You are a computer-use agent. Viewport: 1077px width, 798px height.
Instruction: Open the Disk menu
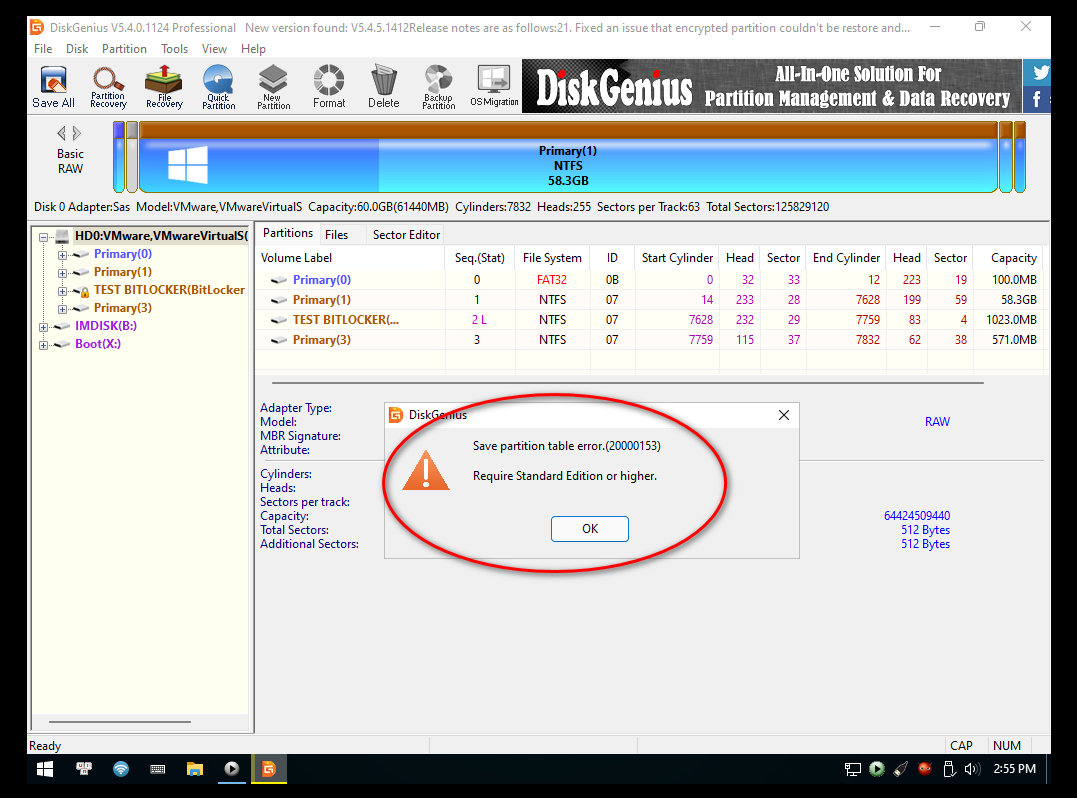(77, 49)
